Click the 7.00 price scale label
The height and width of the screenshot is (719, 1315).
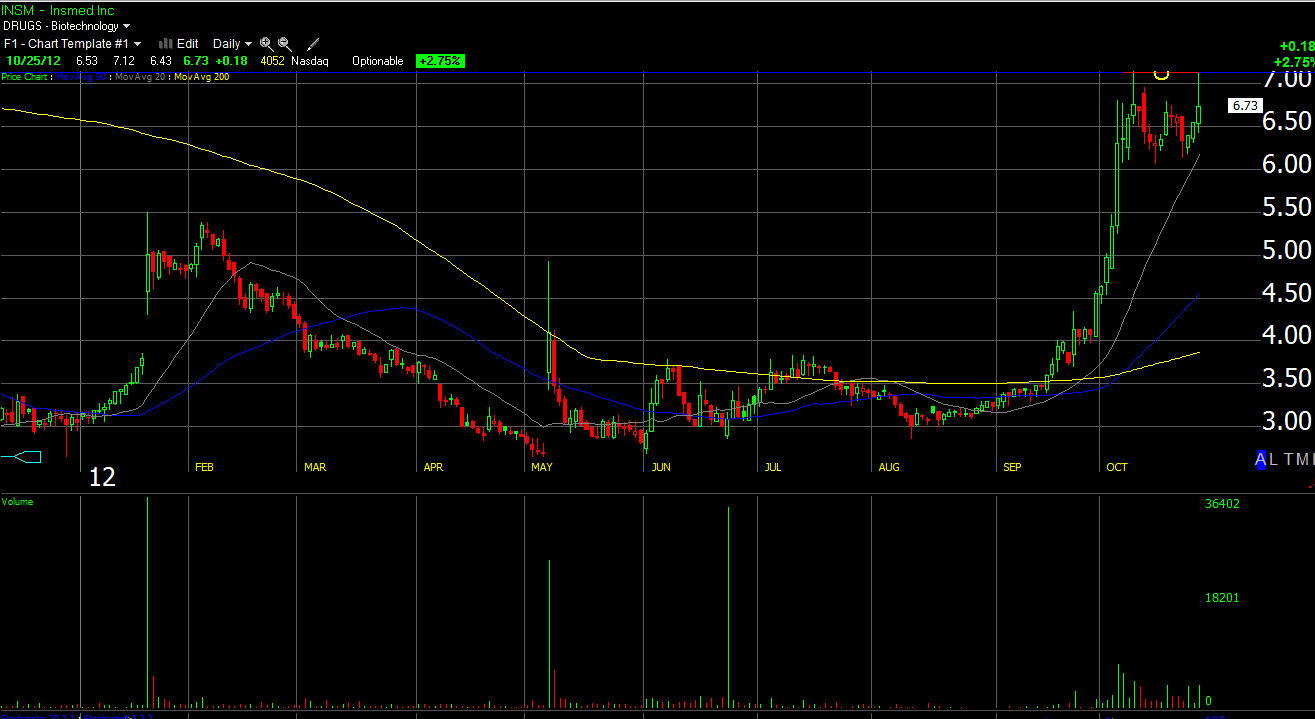pos(1286,79)
